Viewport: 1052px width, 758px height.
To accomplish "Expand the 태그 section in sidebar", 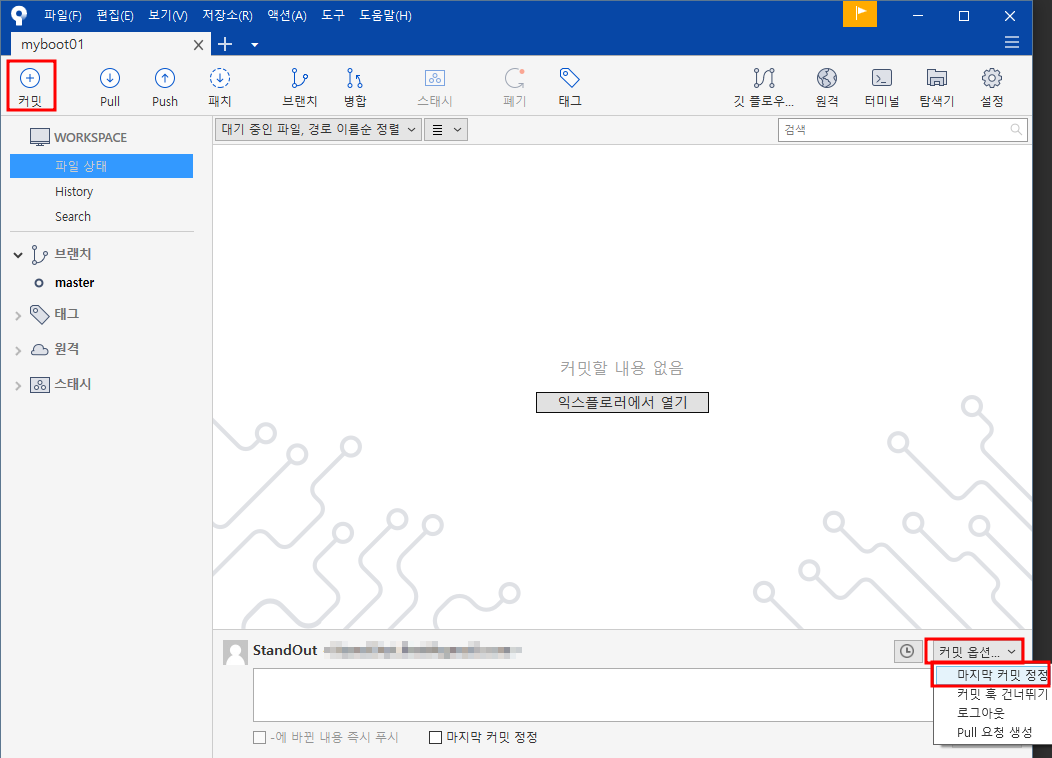I will coord(18,315).
